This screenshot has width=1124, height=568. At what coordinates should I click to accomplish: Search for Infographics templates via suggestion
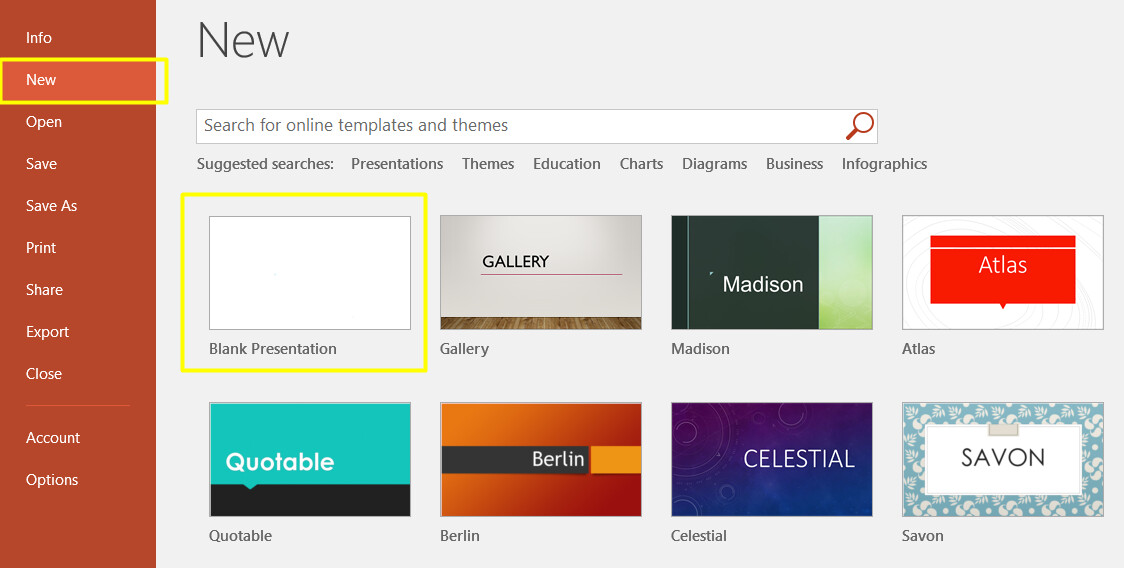tap(884, 164)
